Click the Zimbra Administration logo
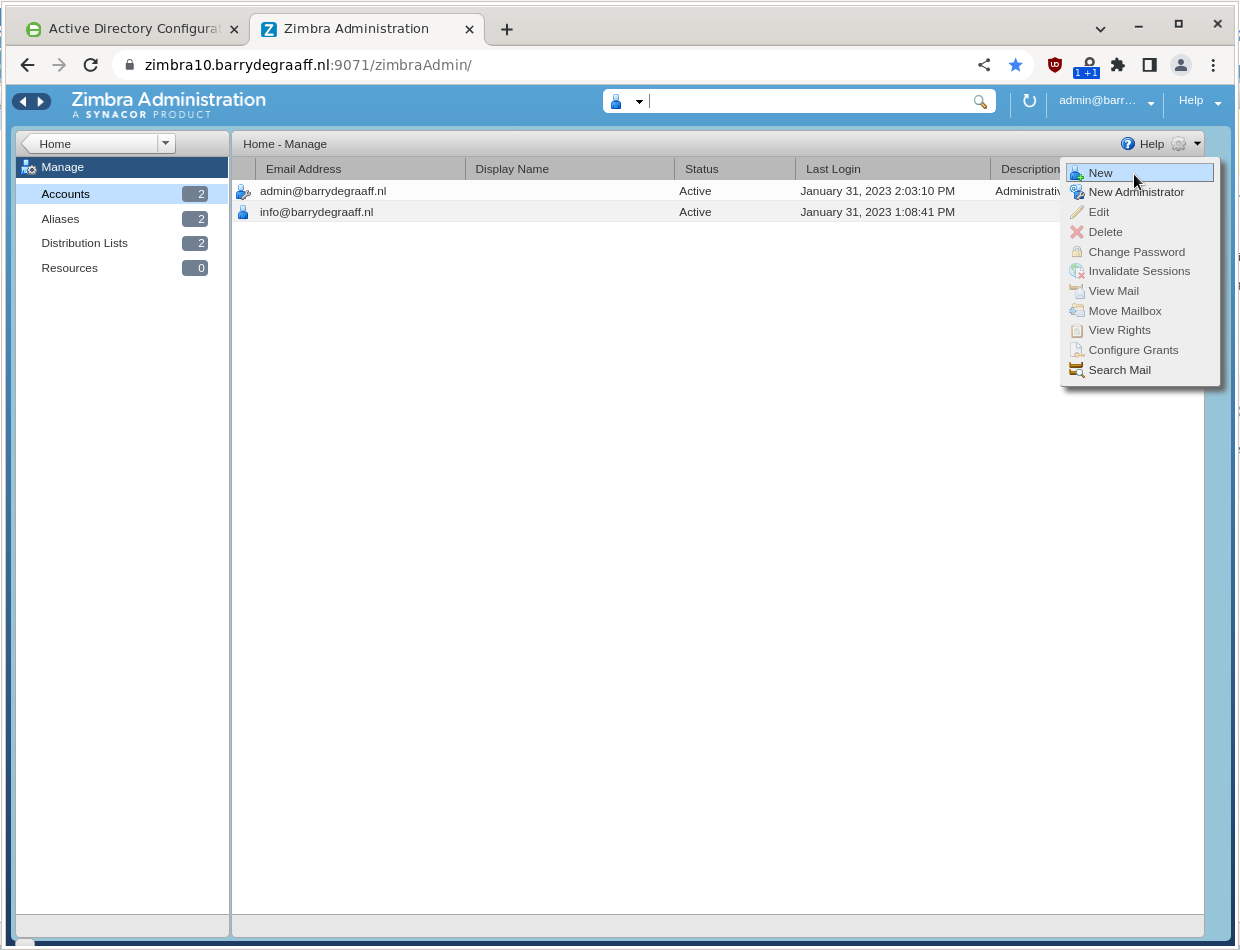The width and height of the screenshot is (1240, 950). coord(168,104)
